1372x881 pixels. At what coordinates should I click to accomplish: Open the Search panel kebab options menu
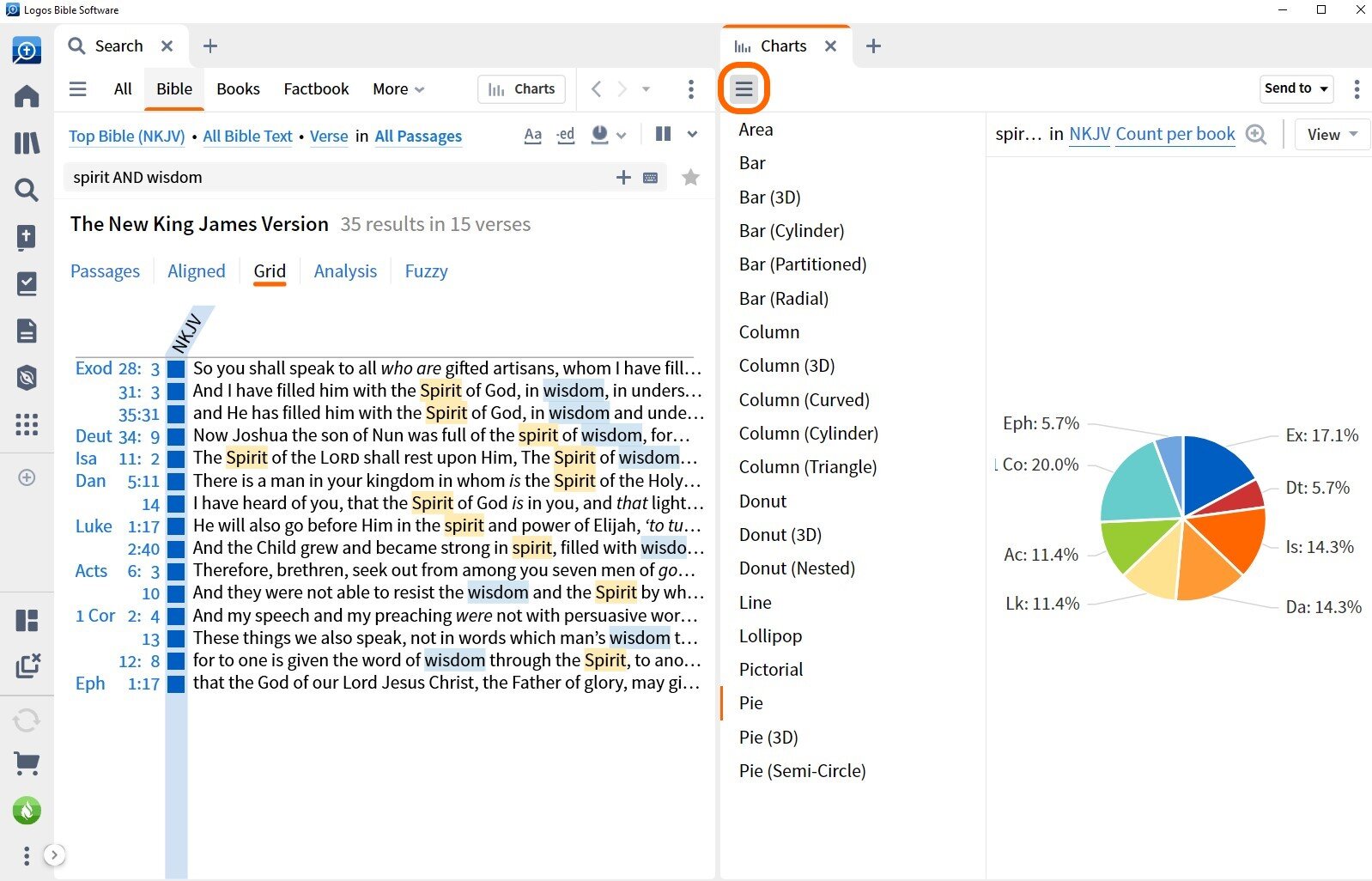pyautogui.click(x=691, y=89)
